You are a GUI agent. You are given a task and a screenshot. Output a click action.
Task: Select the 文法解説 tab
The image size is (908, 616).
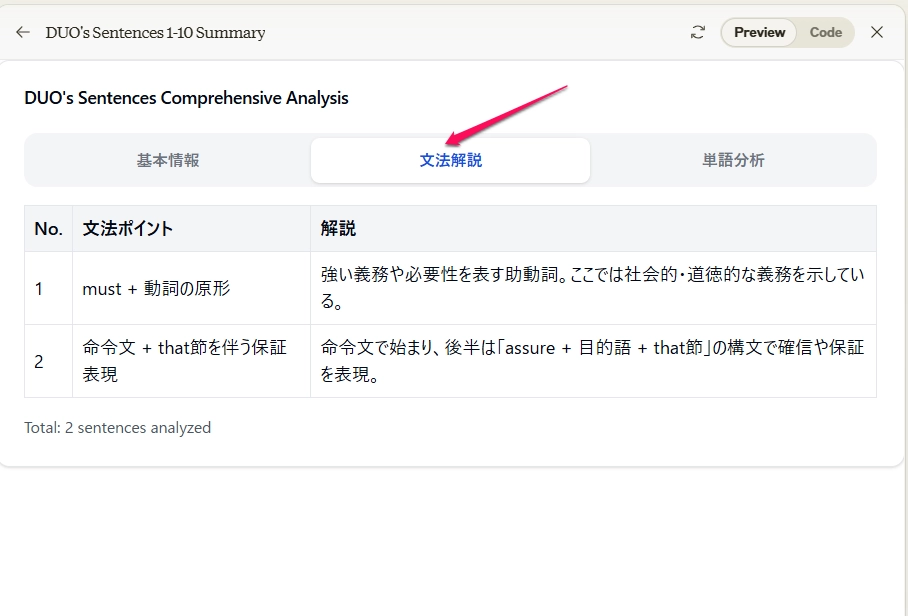click(x=451, y=160)
